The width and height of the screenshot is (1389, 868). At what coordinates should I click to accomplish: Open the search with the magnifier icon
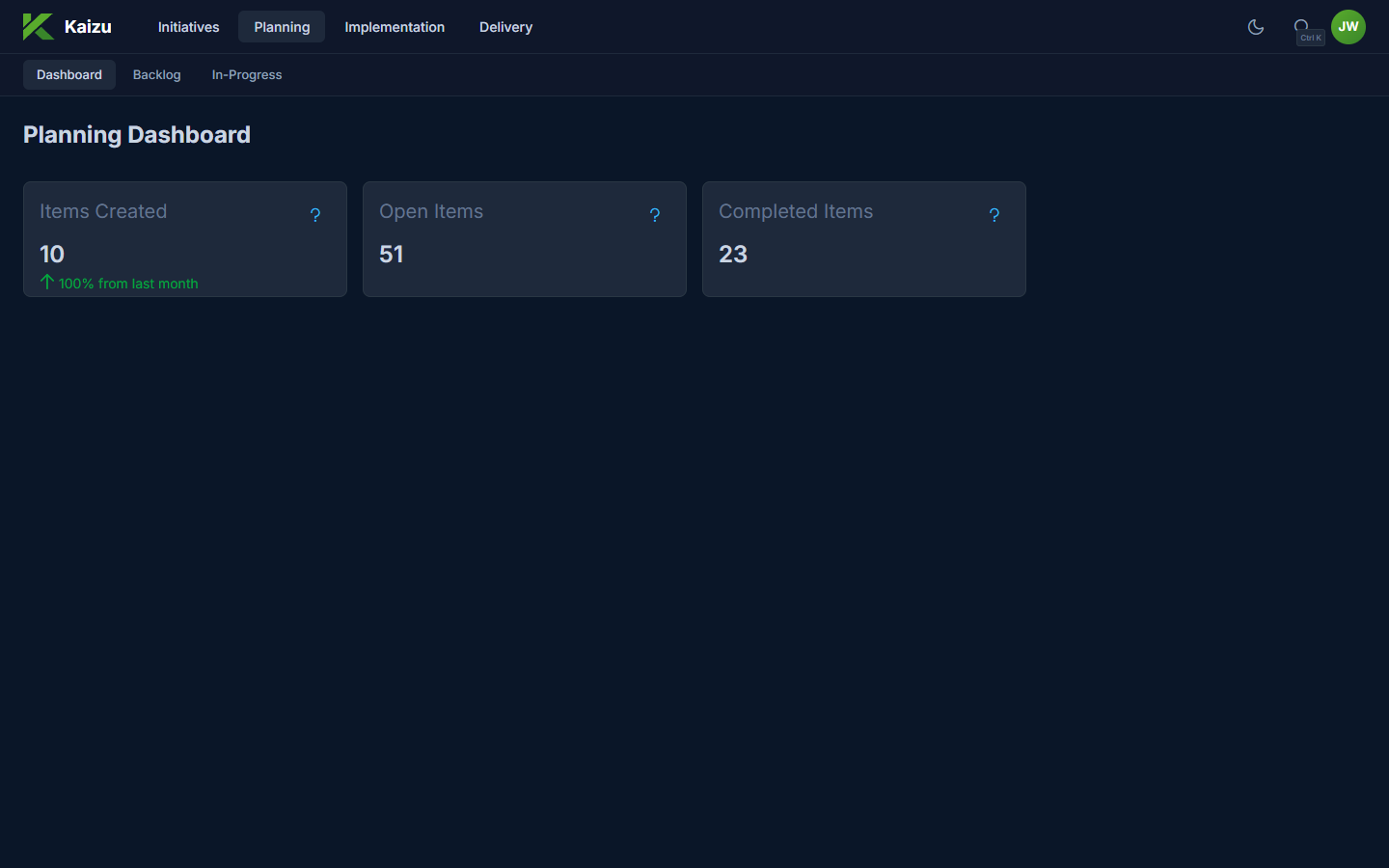(x=1302, y=26)
